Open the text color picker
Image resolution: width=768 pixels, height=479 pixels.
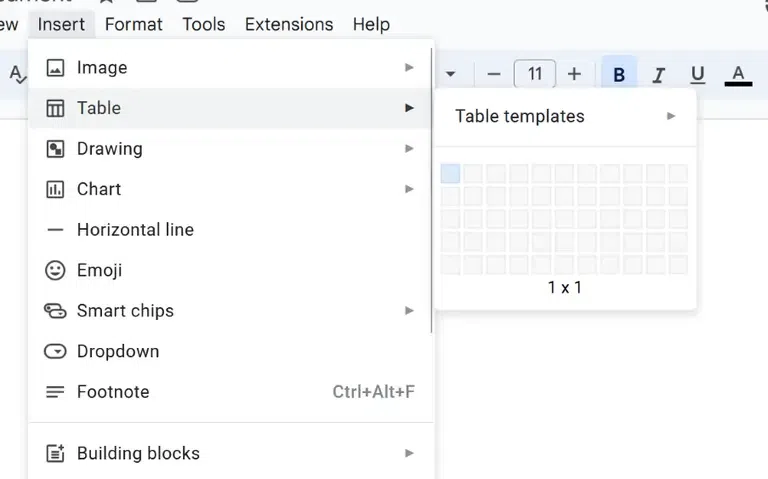[x=738, y=74]
